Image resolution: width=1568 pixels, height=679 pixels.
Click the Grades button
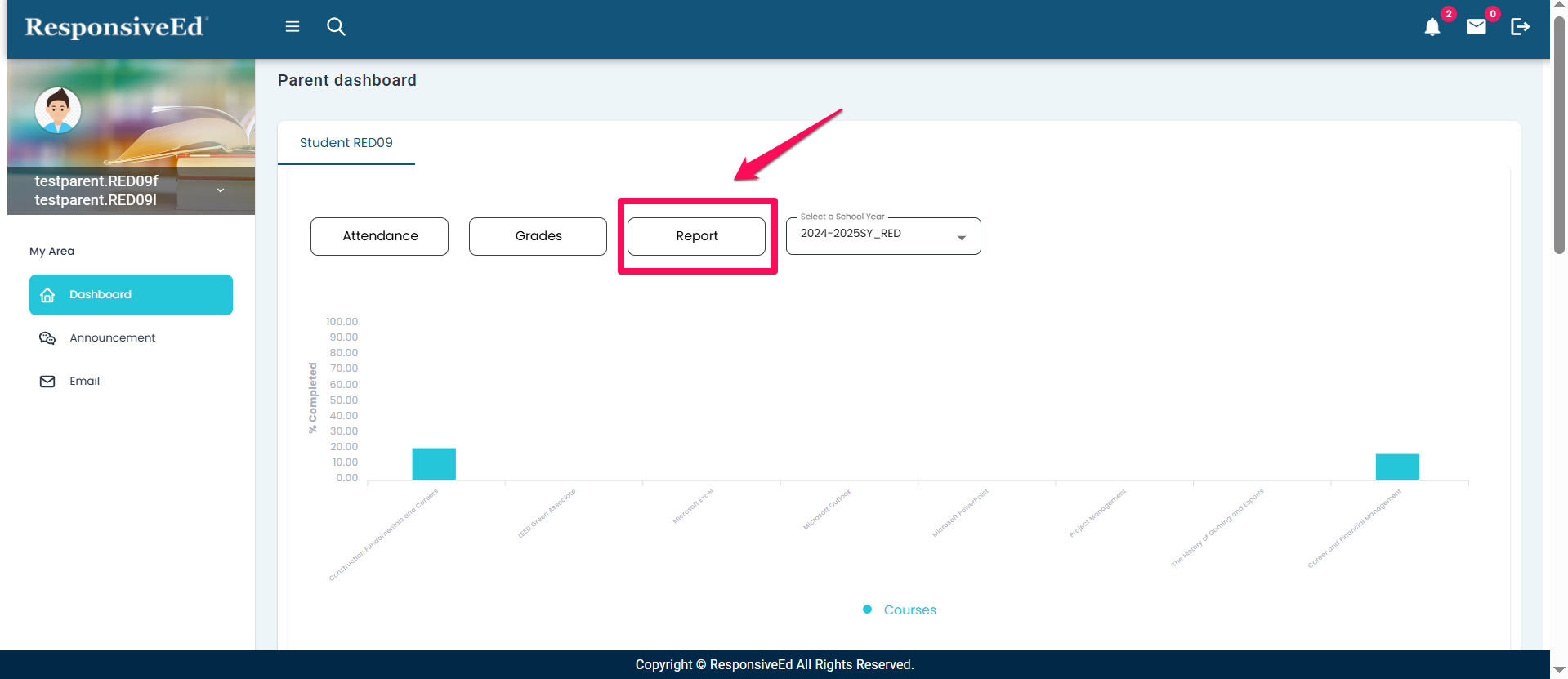538,236
